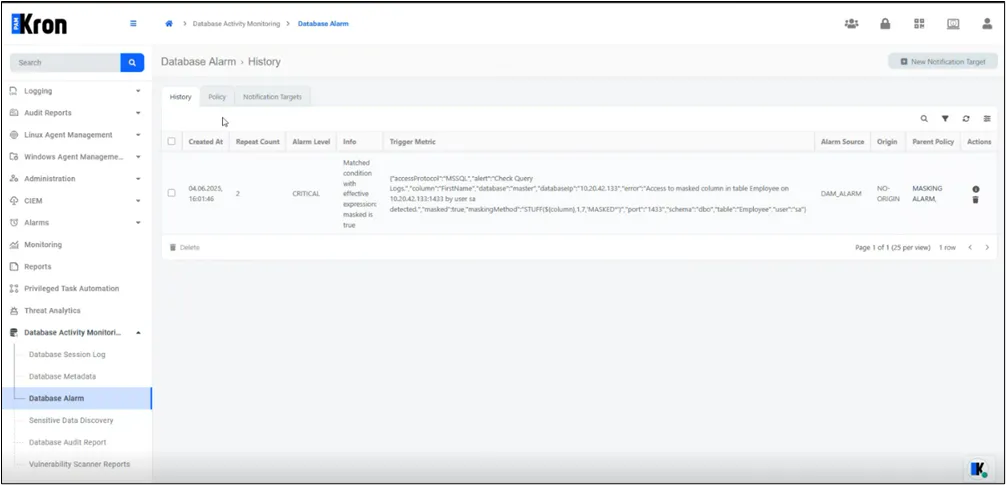Click the DAM_ALARM source cell
Image resolution: width=1006 pixels, height=485 pixels.
841,193
